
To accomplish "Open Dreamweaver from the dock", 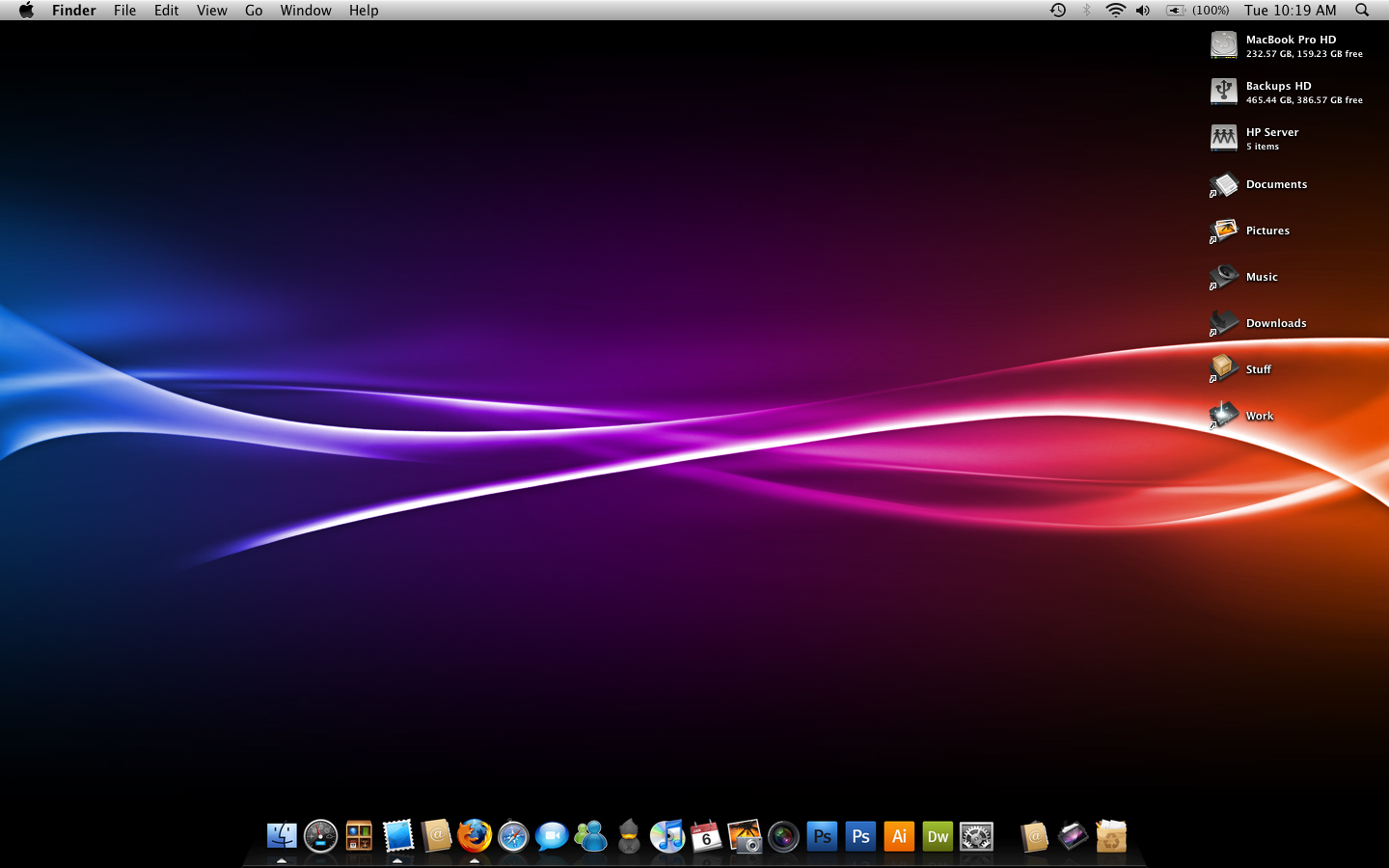I will pos(938,836).
